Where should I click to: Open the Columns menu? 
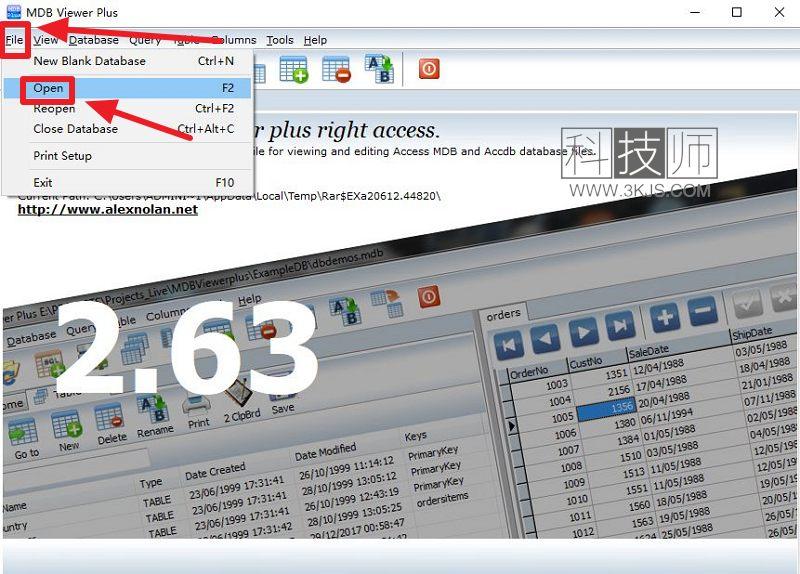tap(233, 40)
